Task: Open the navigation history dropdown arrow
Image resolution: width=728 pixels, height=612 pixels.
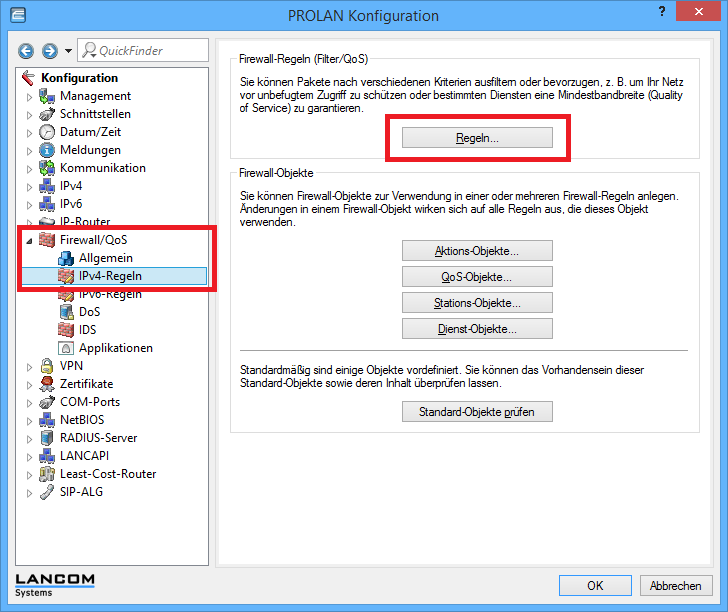Action: point(68,51)
